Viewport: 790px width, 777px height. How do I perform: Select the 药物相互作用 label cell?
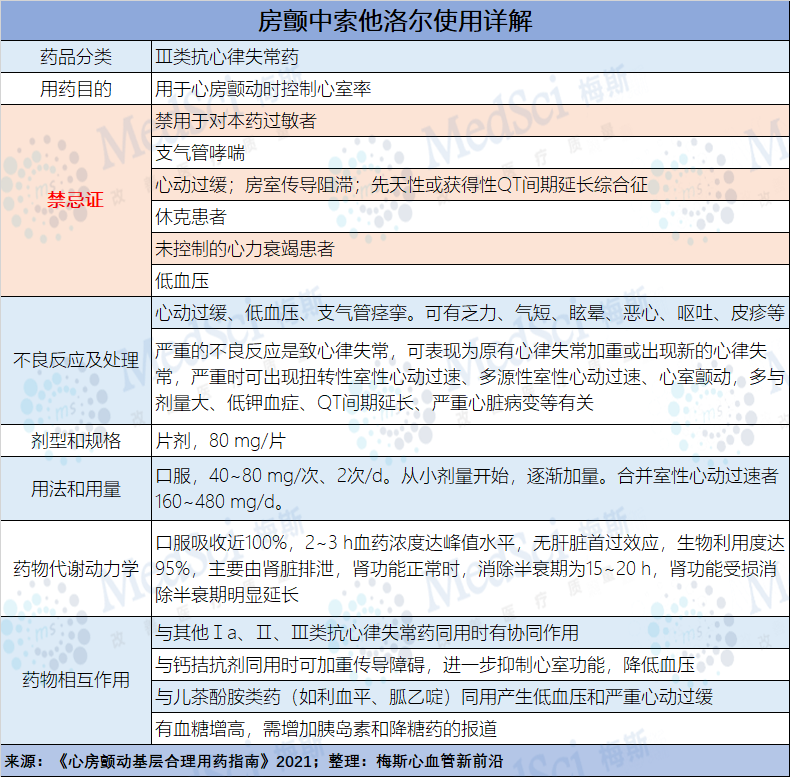coord(76,680)
